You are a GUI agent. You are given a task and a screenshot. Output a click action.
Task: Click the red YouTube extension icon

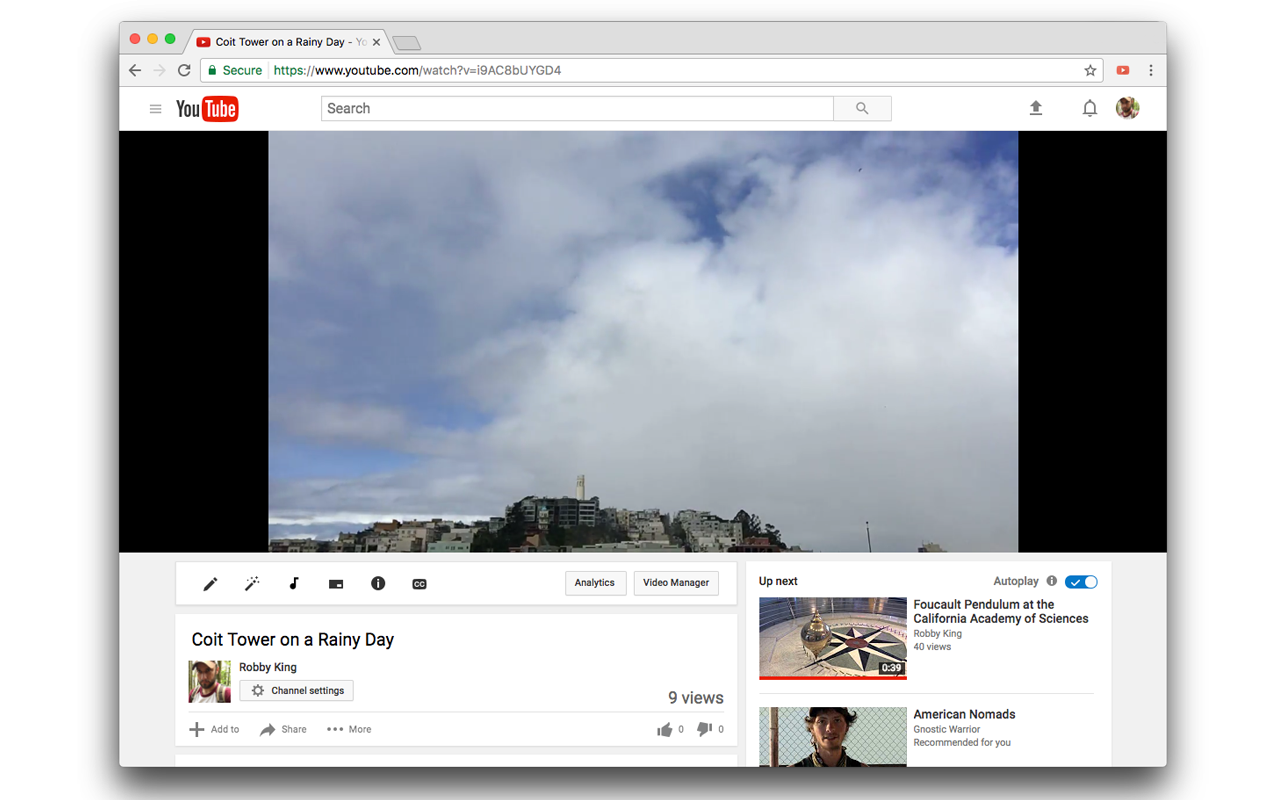tap(1123, 70)
